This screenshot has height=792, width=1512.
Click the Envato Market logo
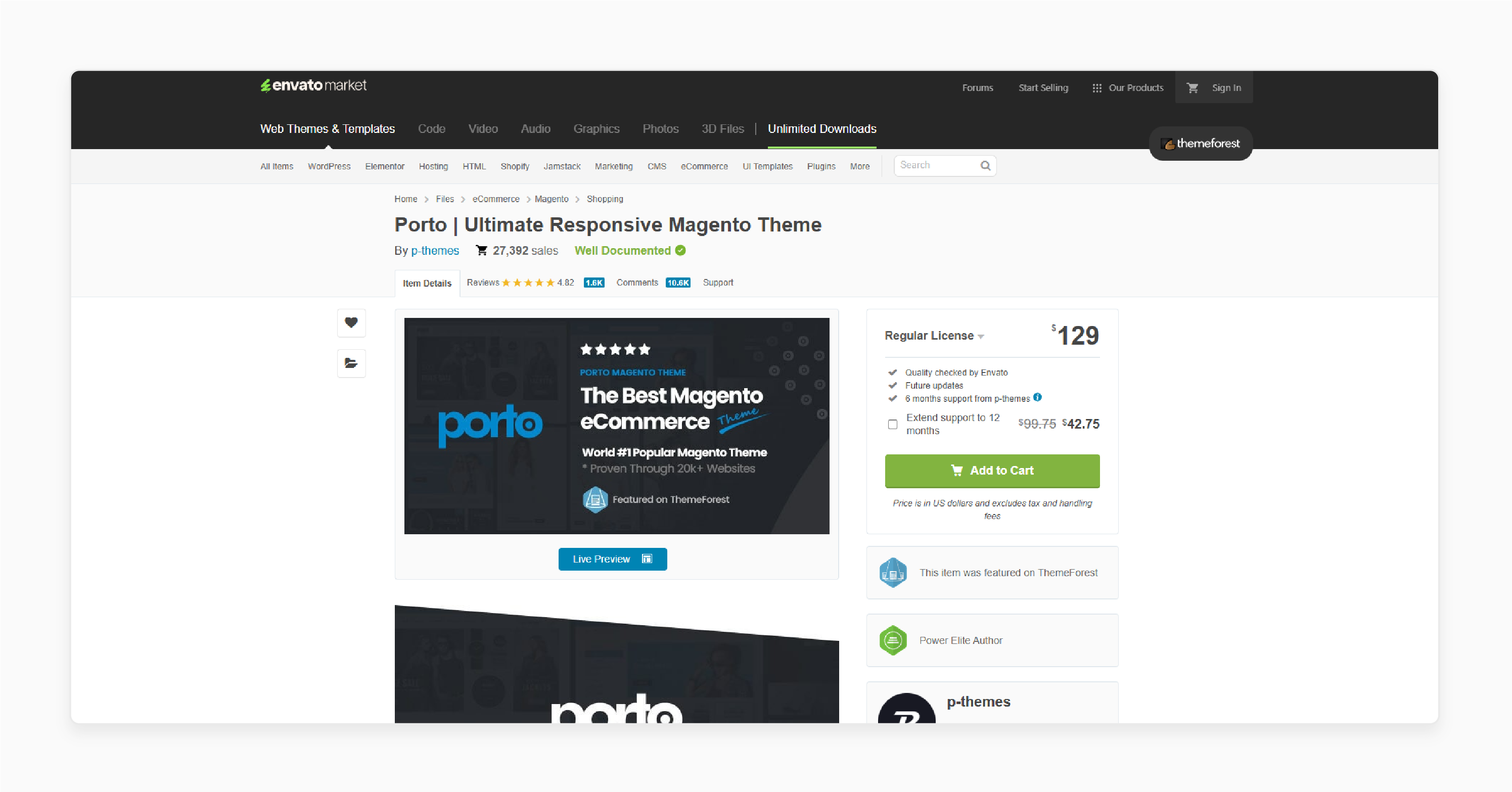click(313, 85)
